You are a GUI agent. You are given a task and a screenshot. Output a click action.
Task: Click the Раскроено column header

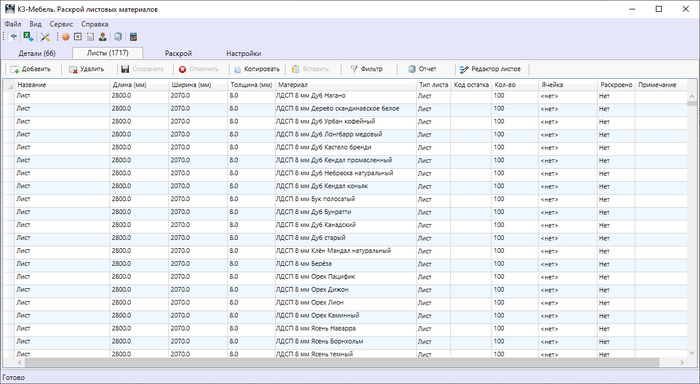(616, 85)
